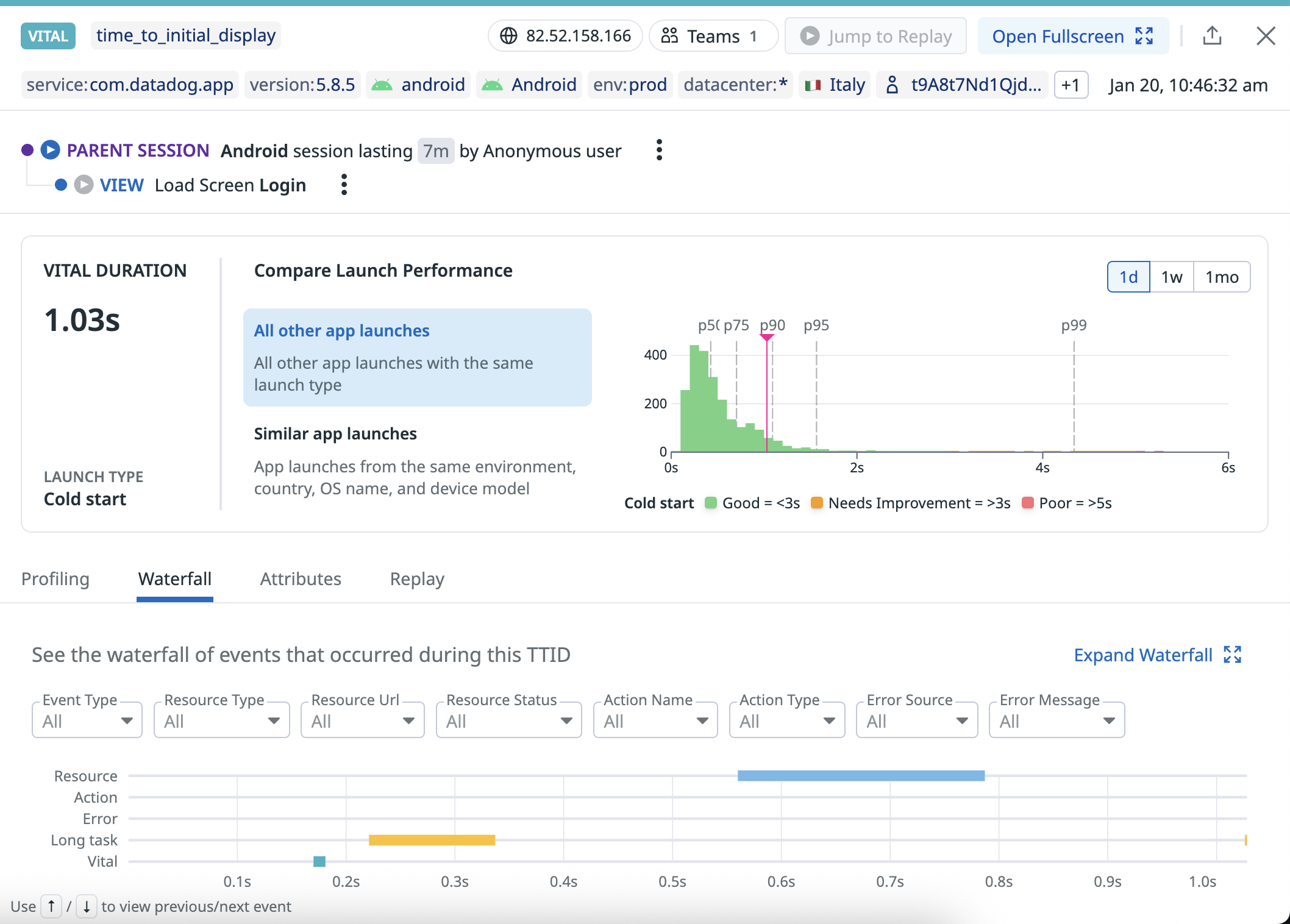This screenshot has width=1290, height=924.
Task: Click the Load Screen Login view play icon
Action: click(x=84, y=185)
